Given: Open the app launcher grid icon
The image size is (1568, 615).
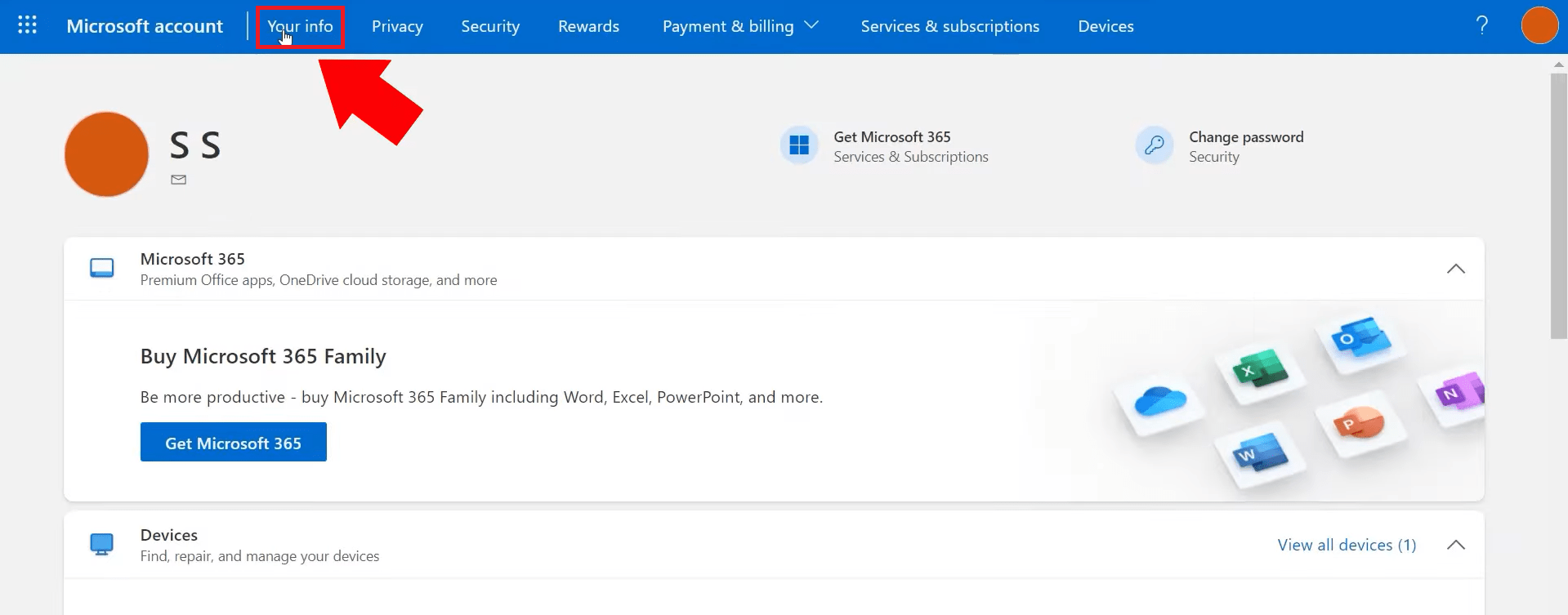Looking at the screenshot, I should (x=27, y=25).
